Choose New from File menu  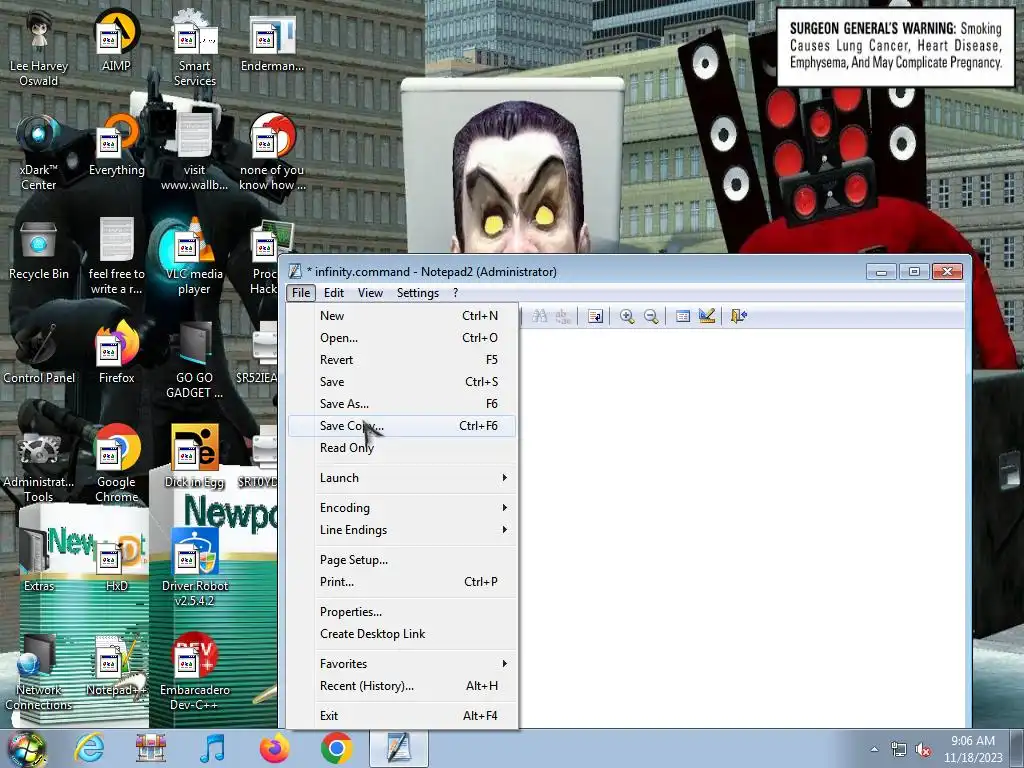tap(401, 316)
